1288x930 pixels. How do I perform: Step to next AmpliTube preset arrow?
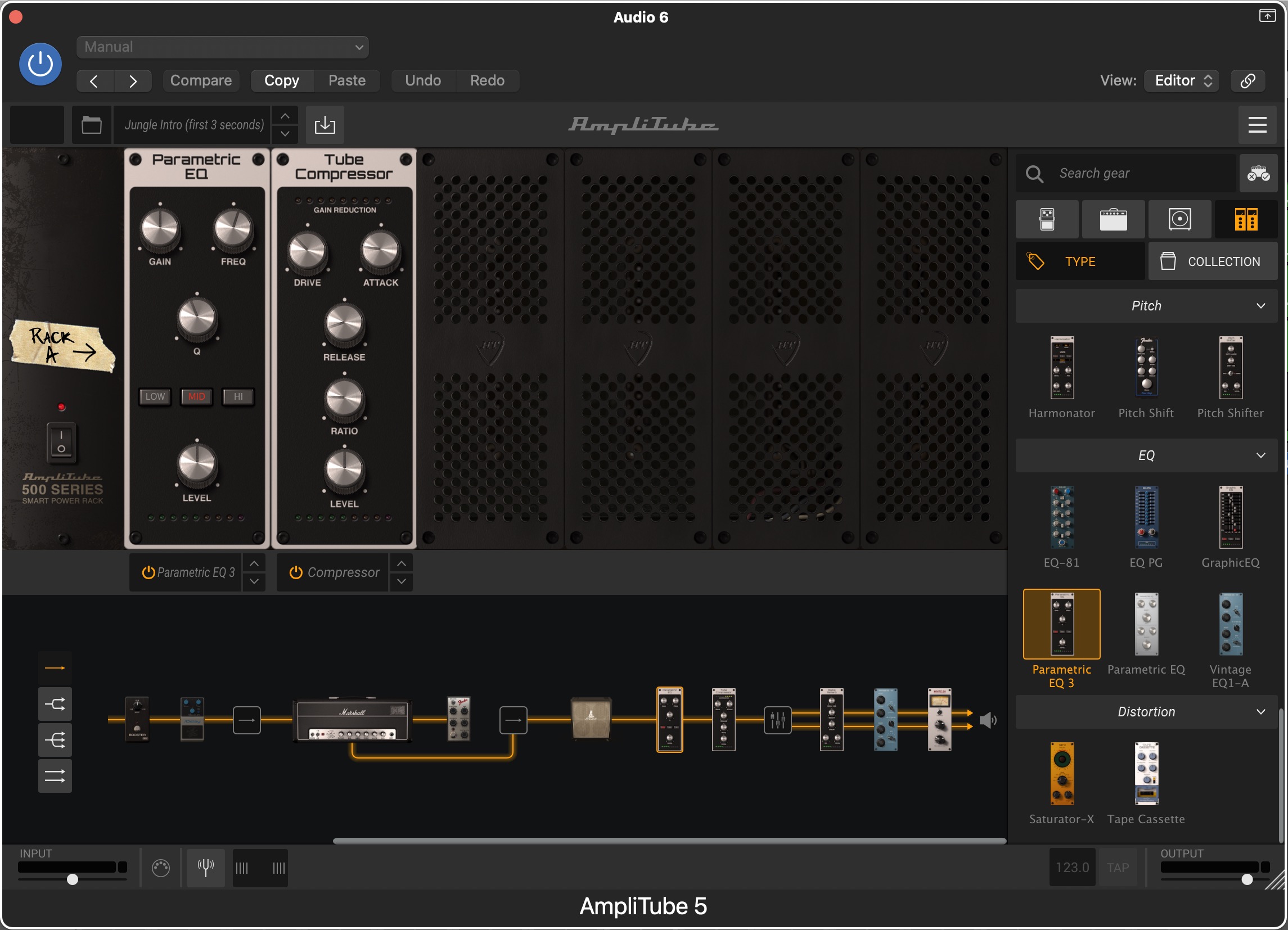coord(285,134)
